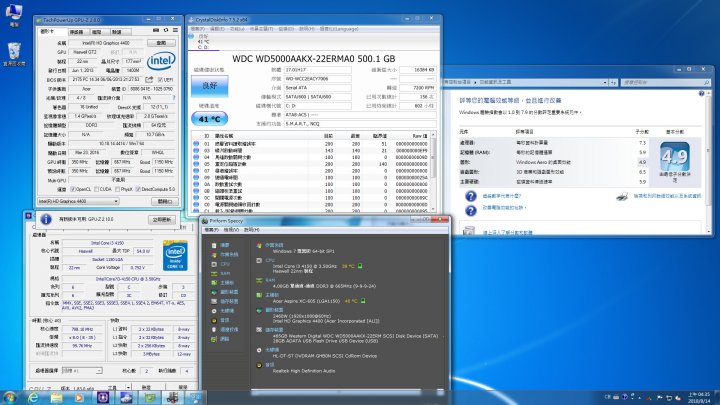Viewport: 720px width, 405px height.
Task: Click the BIOS share/export icon in GPU-Z
Action: click(x=149, y=79)
